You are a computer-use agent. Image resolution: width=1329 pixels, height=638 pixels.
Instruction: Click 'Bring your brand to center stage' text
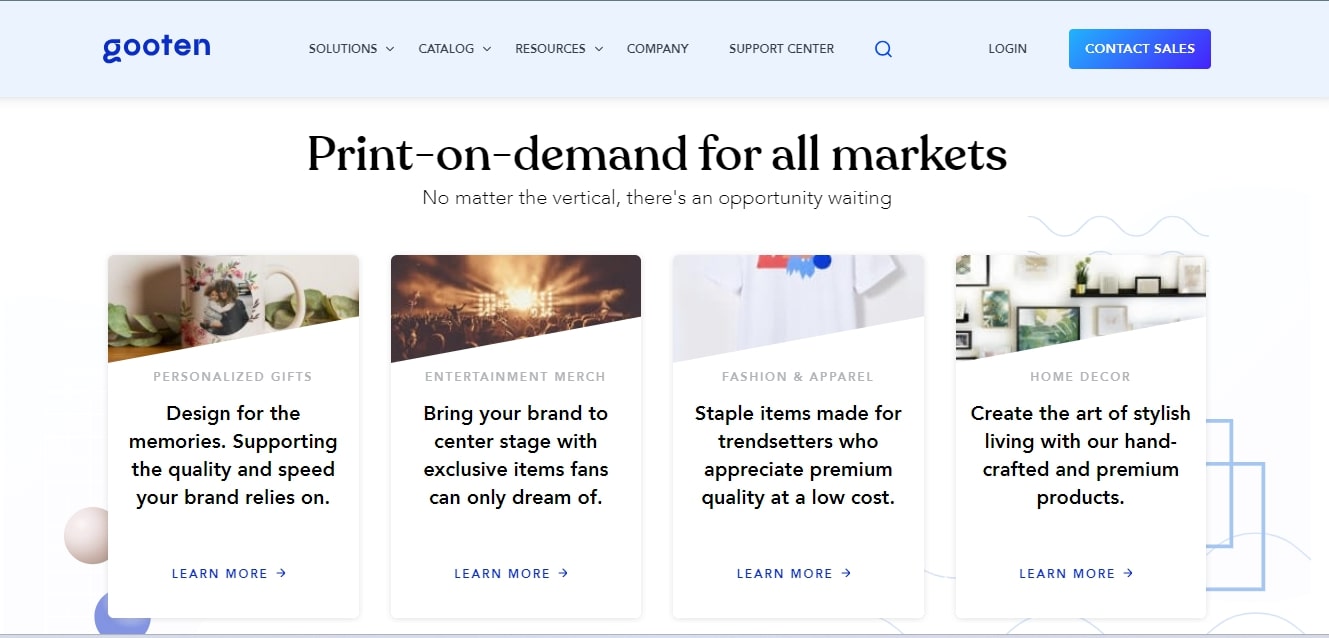click(516, 455)
